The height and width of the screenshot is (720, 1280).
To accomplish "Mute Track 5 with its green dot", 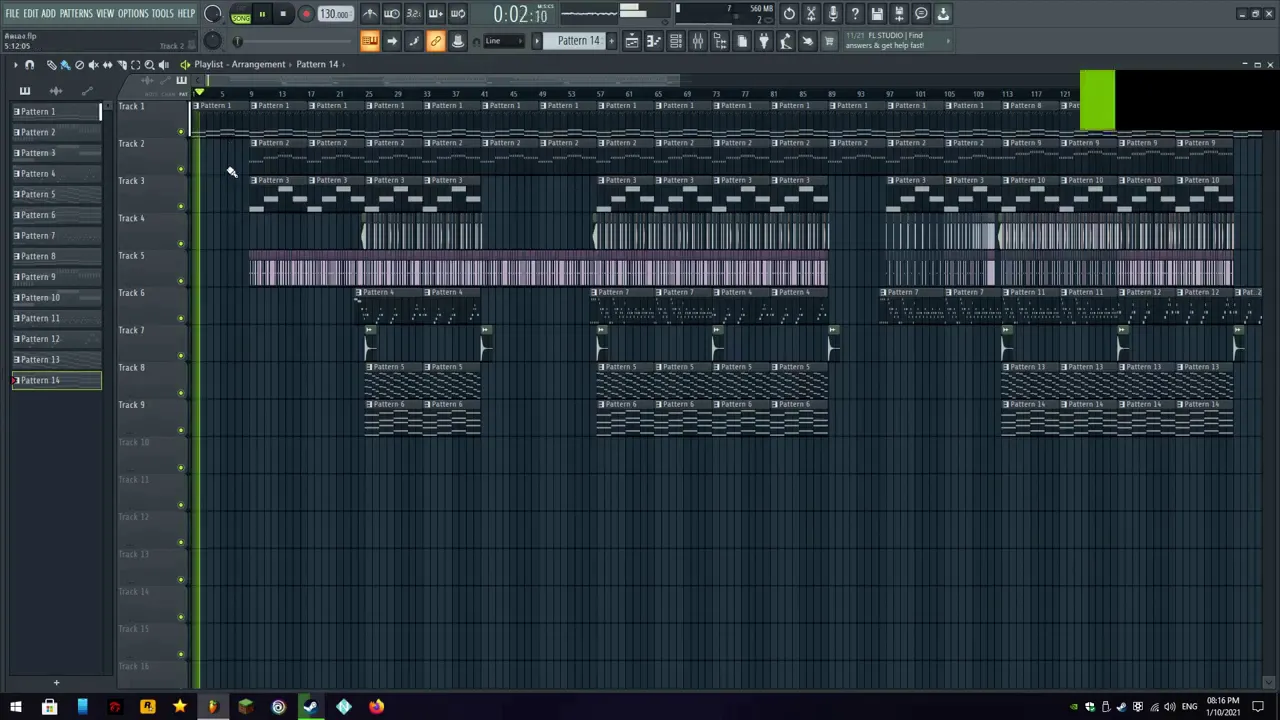I will coord(181,281).
